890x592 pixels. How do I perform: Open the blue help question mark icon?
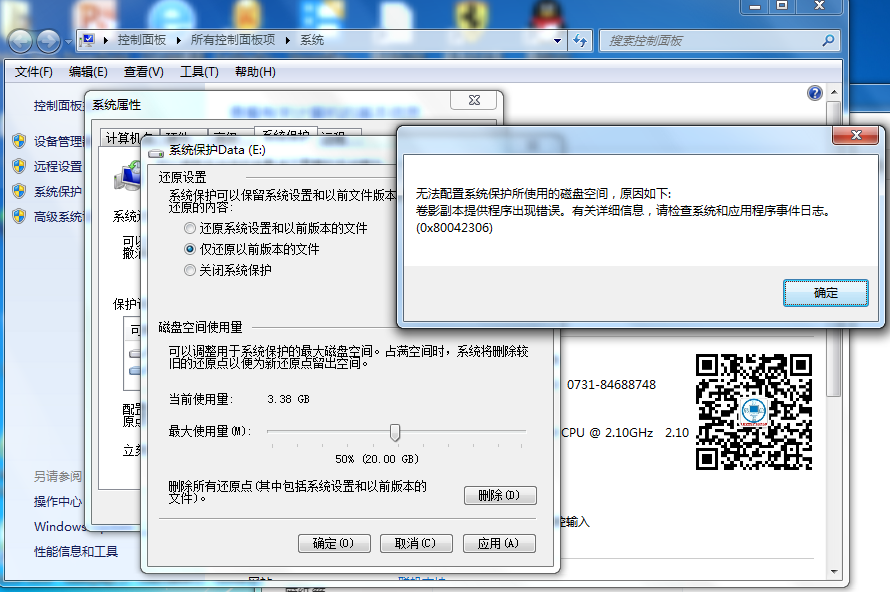tap(814, 93)
